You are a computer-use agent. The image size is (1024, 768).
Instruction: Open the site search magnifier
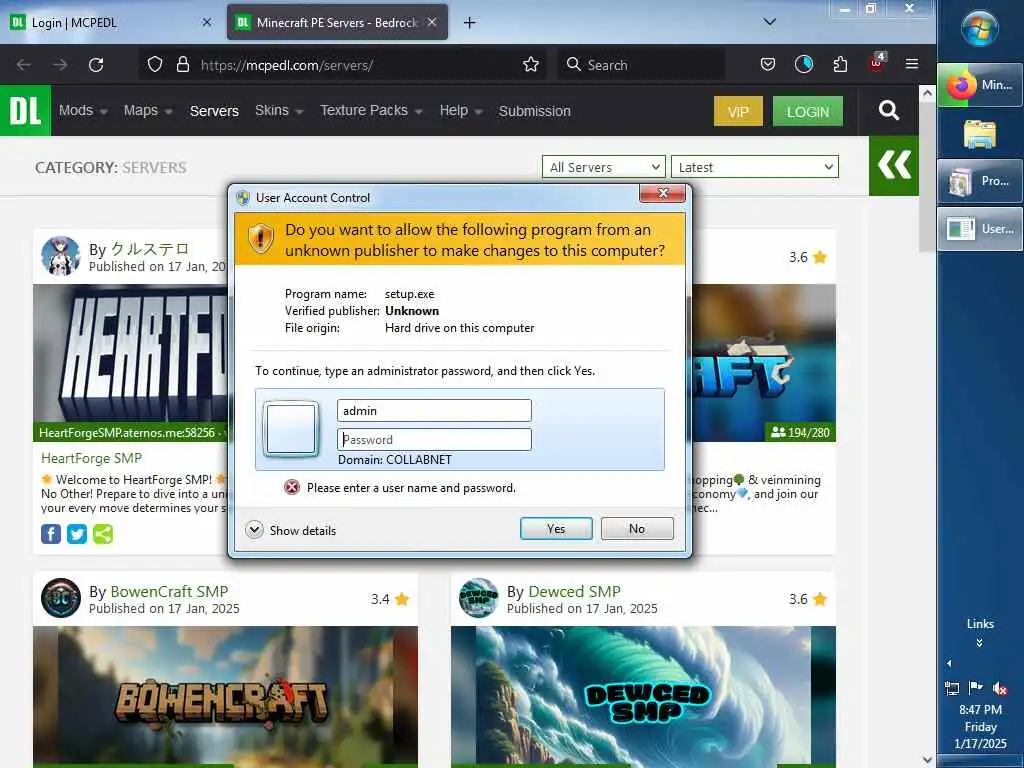pyautogui.click(x=889, y=110)
